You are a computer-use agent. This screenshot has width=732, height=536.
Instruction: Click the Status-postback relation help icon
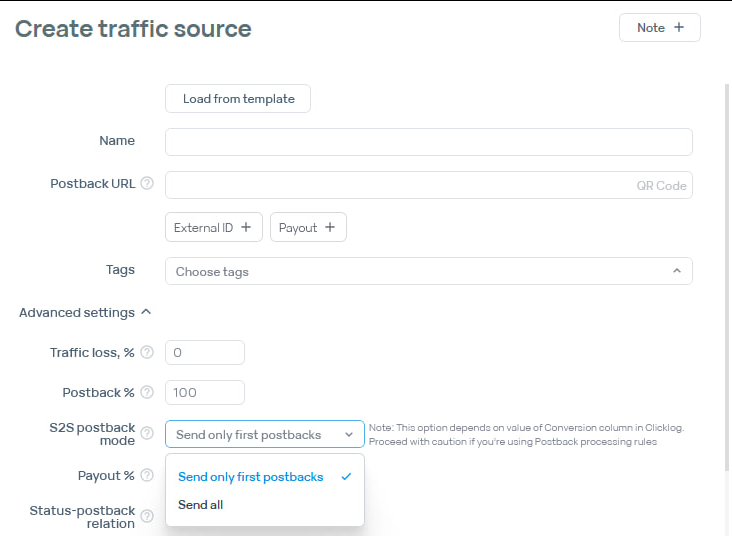147,517
